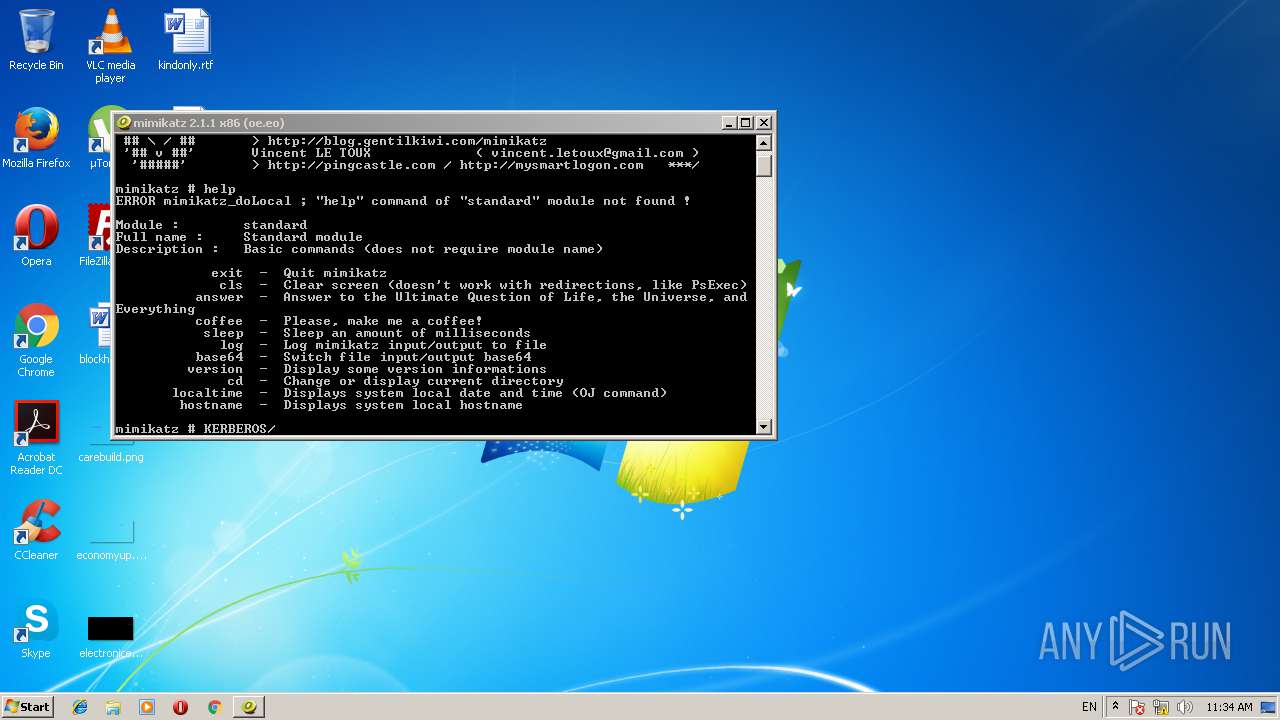Open Mozilla Firefox desktop shortcut
Screen dimensions: 1280x720
coord(36,138)
